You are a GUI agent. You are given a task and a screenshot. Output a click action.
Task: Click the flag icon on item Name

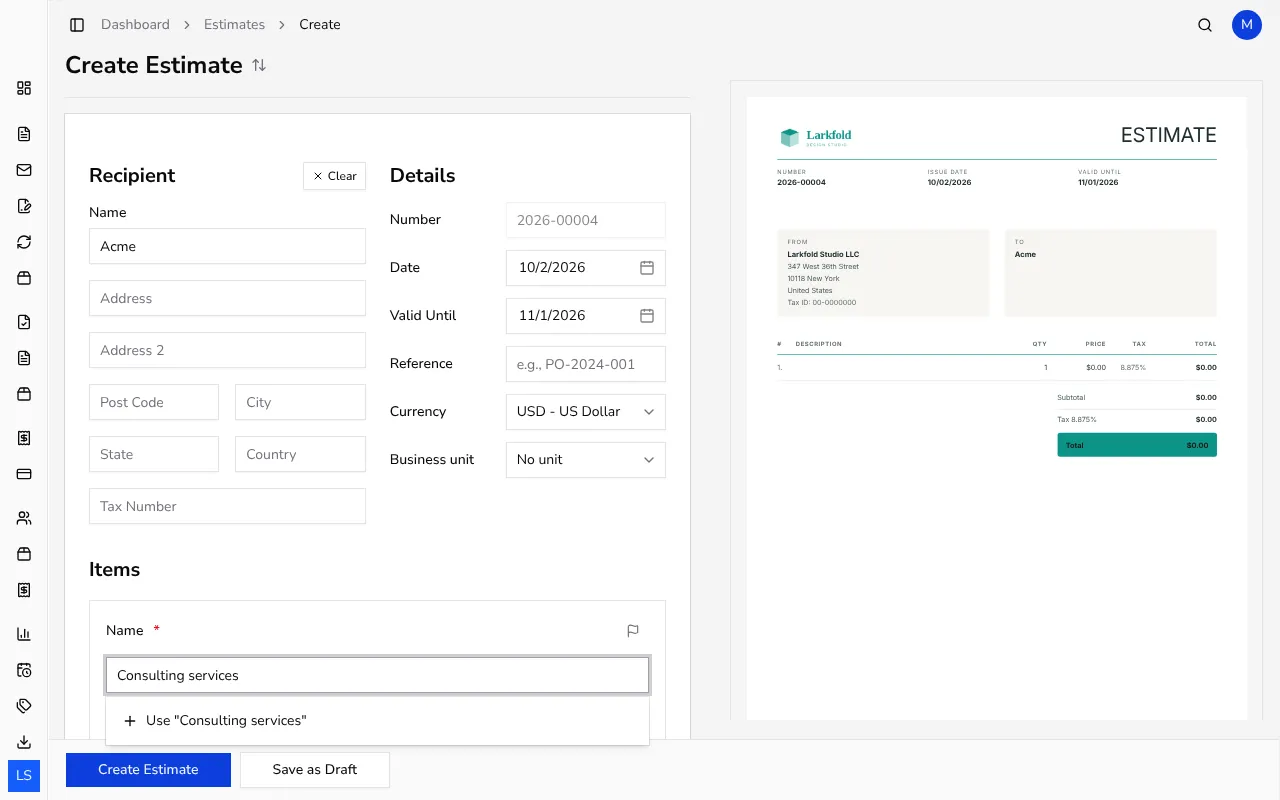coord(633,631)
